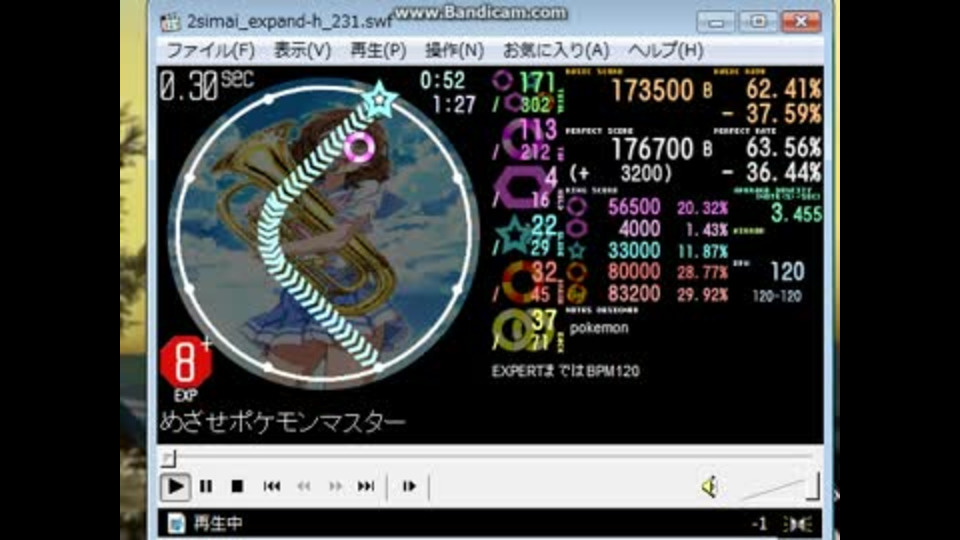Click the fast-forward button
The image size is (960, 540).
(x=335, y=487)
